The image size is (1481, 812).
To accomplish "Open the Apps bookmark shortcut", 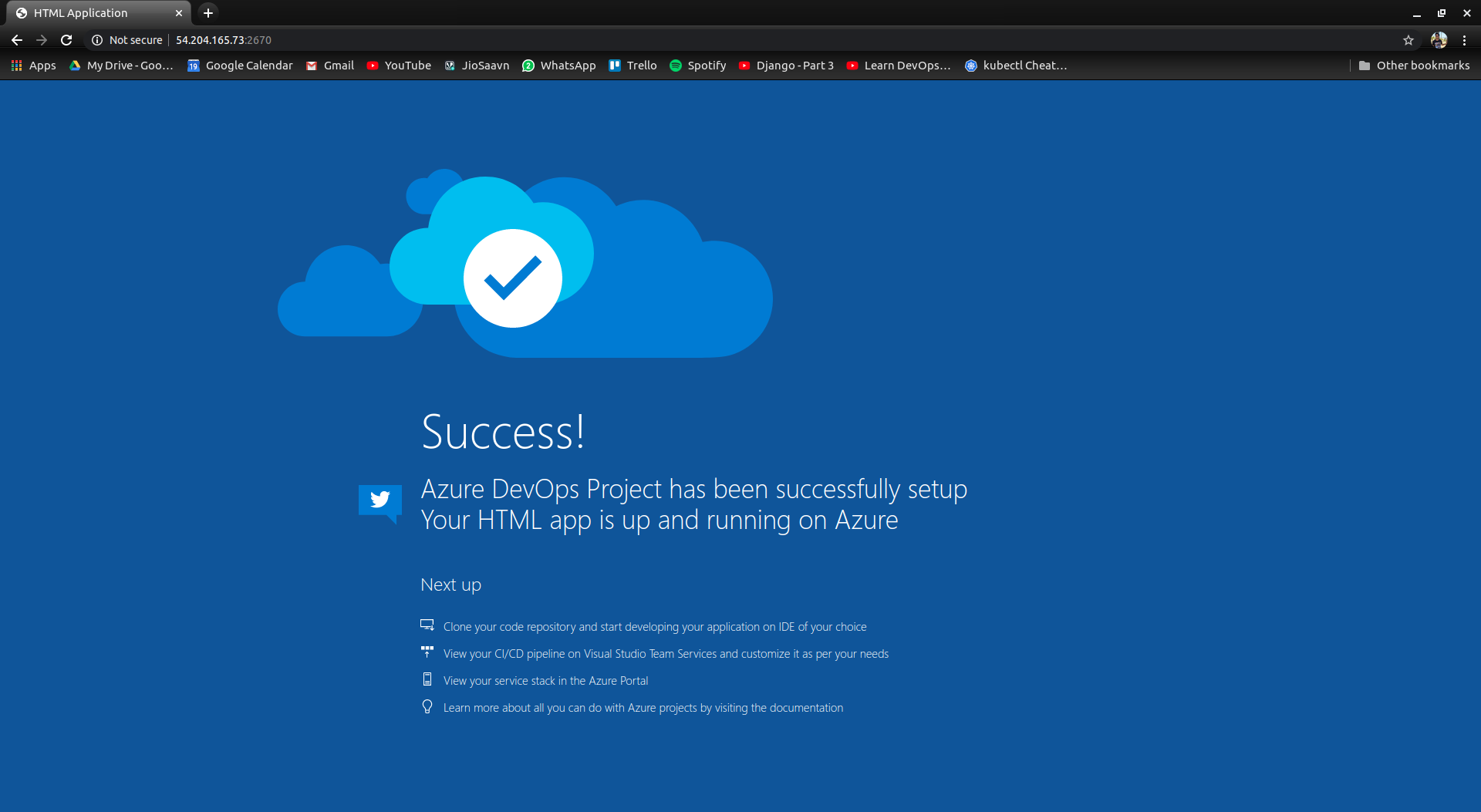I will 34,66.
